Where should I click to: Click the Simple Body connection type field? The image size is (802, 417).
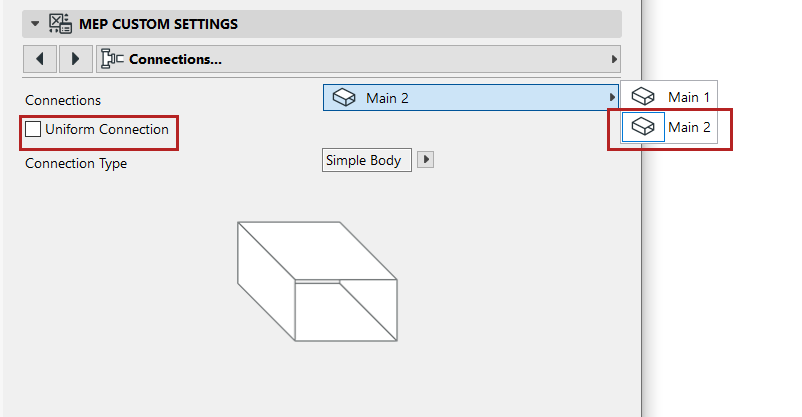[366, 160]
